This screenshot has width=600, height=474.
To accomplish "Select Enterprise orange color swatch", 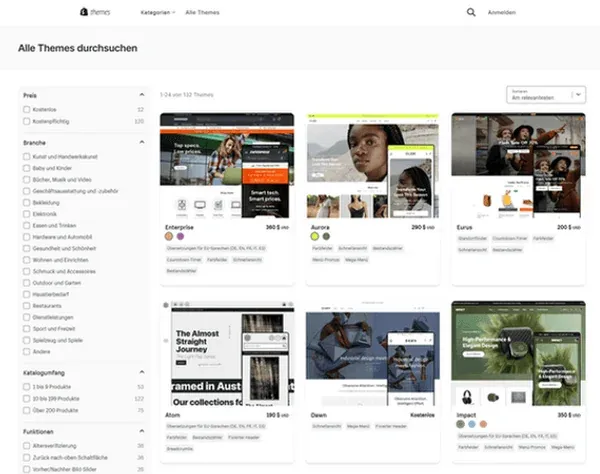I will [x=169, y=236].
